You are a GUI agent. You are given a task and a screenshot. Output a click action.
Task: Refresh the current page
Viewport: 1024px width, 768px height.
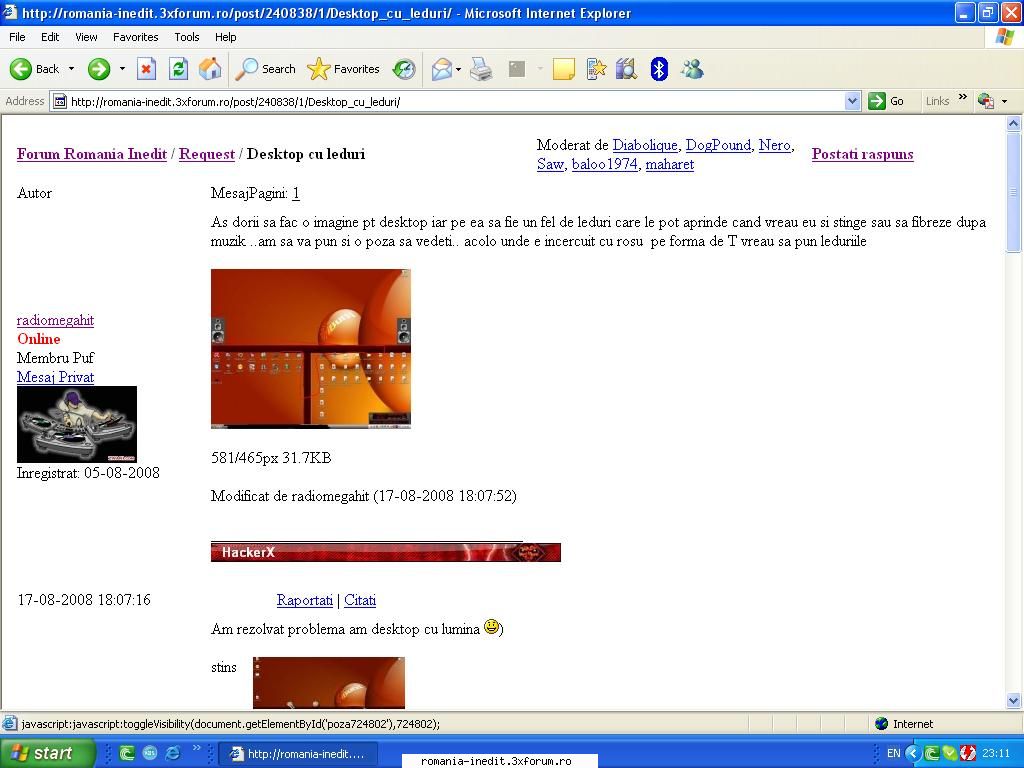click(178, 69)
